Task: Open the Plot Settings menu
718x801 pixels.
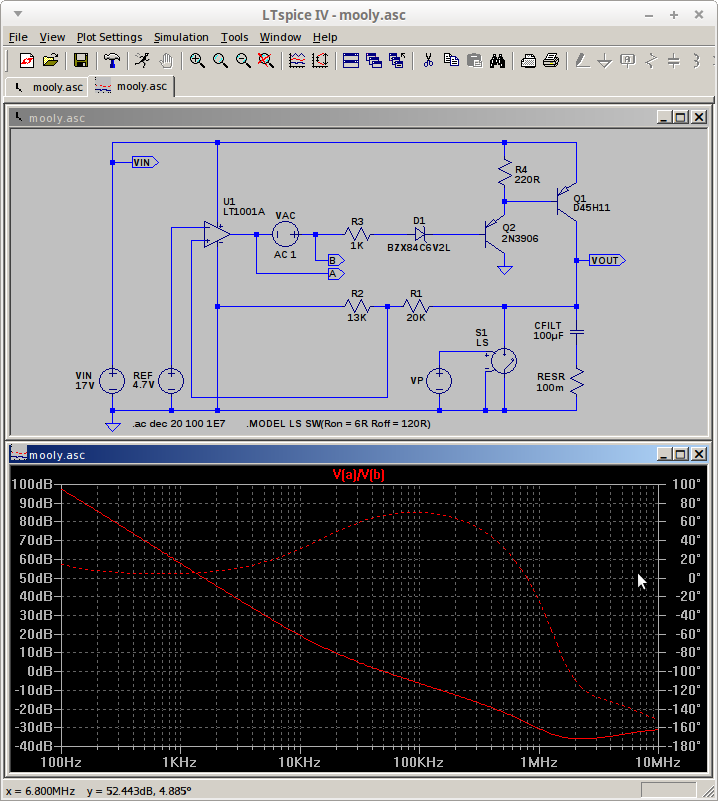Action: [x=109, y=37]
